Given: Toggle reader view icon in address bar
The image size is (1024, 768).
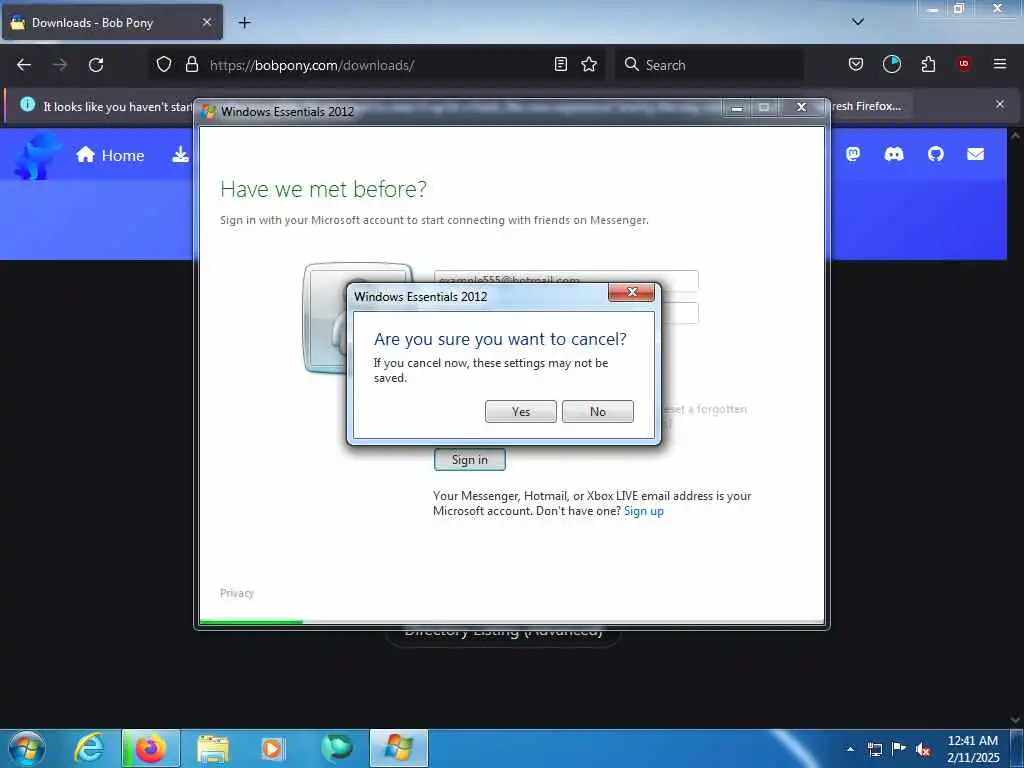Looking at the screenshot, I should click(x=560, y=65).
